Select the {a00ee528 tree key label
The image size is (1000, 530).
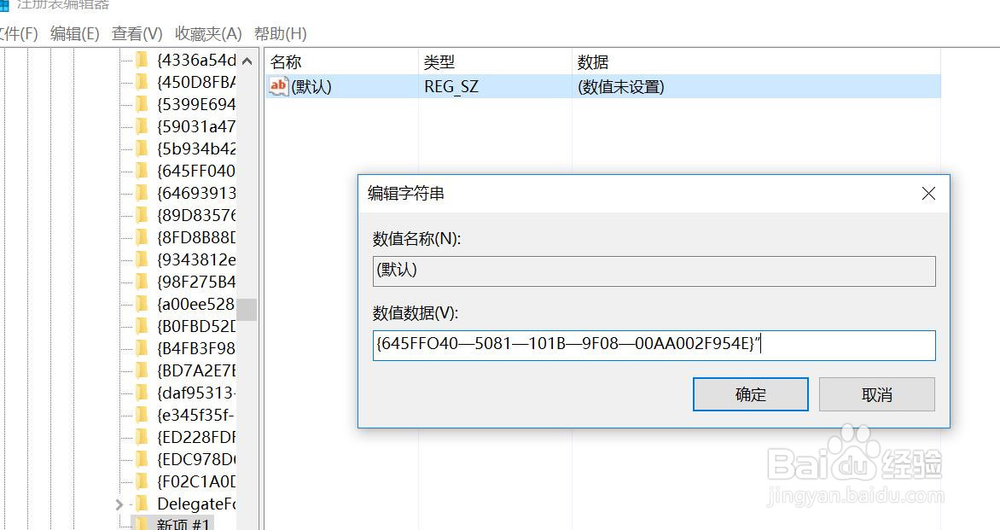click(x=196, y=304)
